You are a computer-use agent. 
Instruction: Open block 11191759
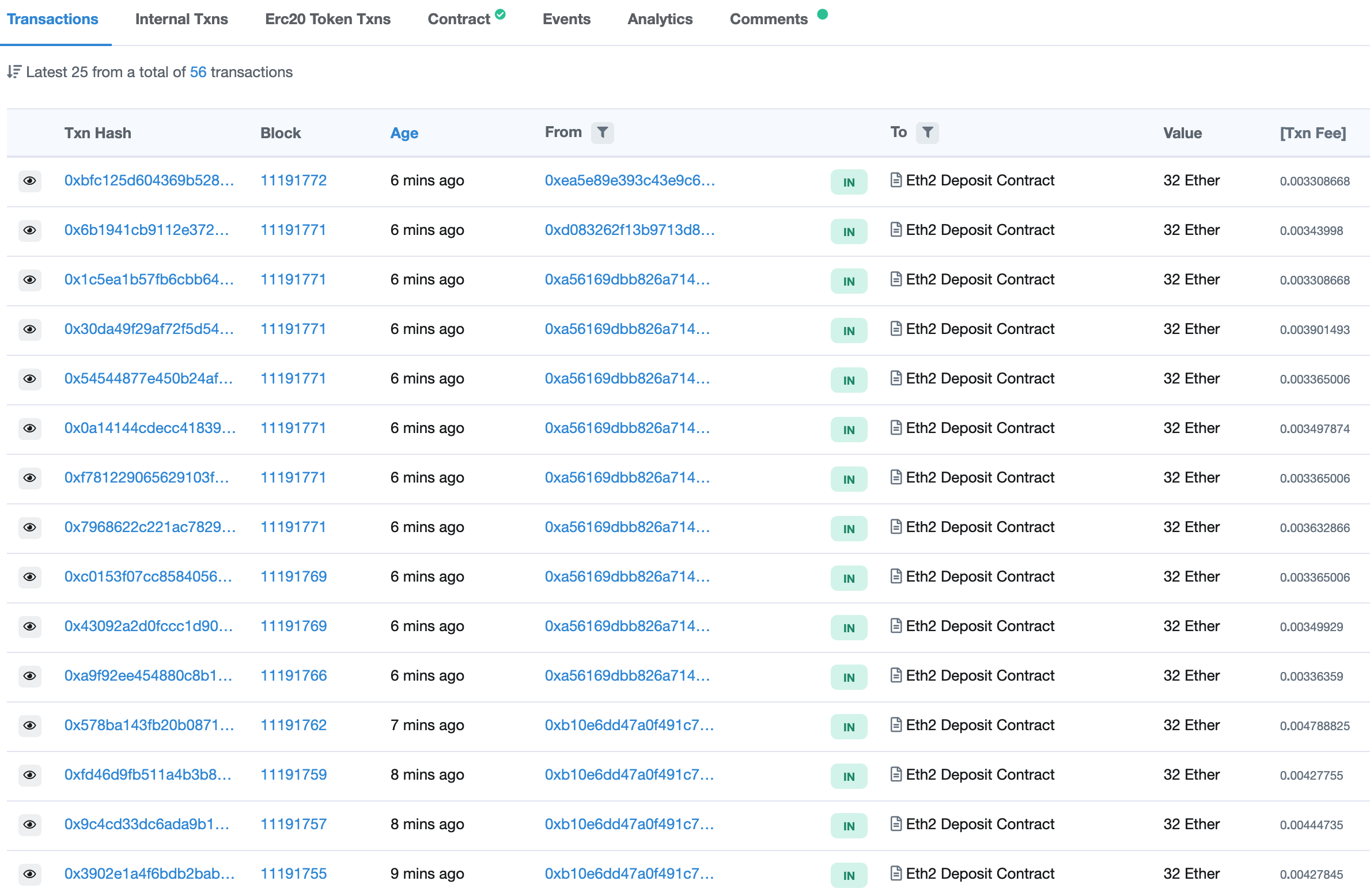[x=293, y=774]
